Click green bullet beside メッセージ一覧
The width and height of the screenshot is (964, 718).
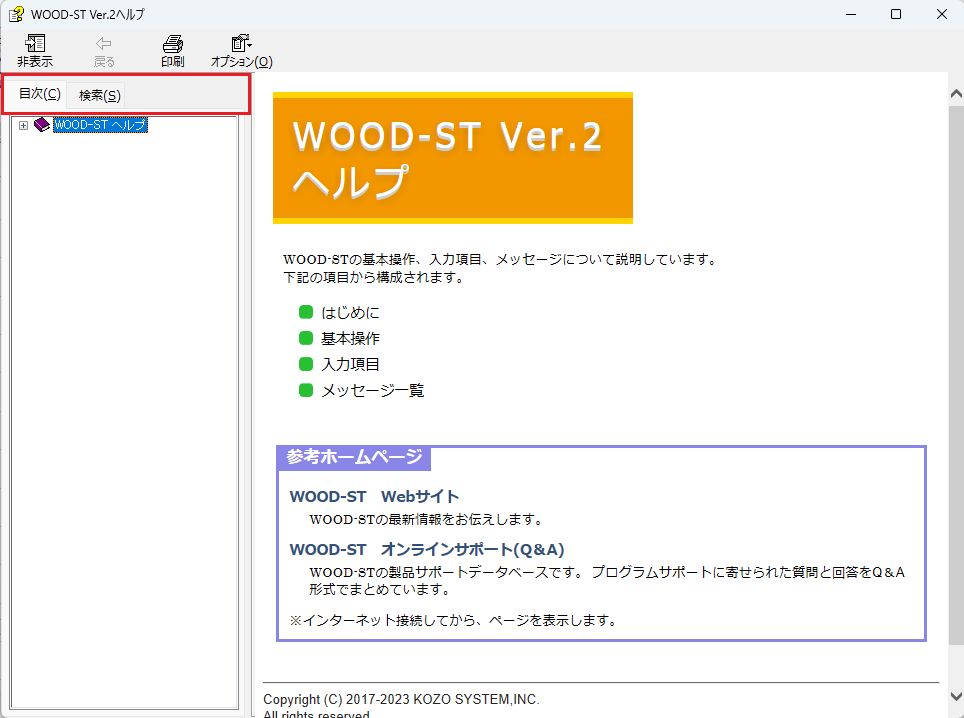306,390
